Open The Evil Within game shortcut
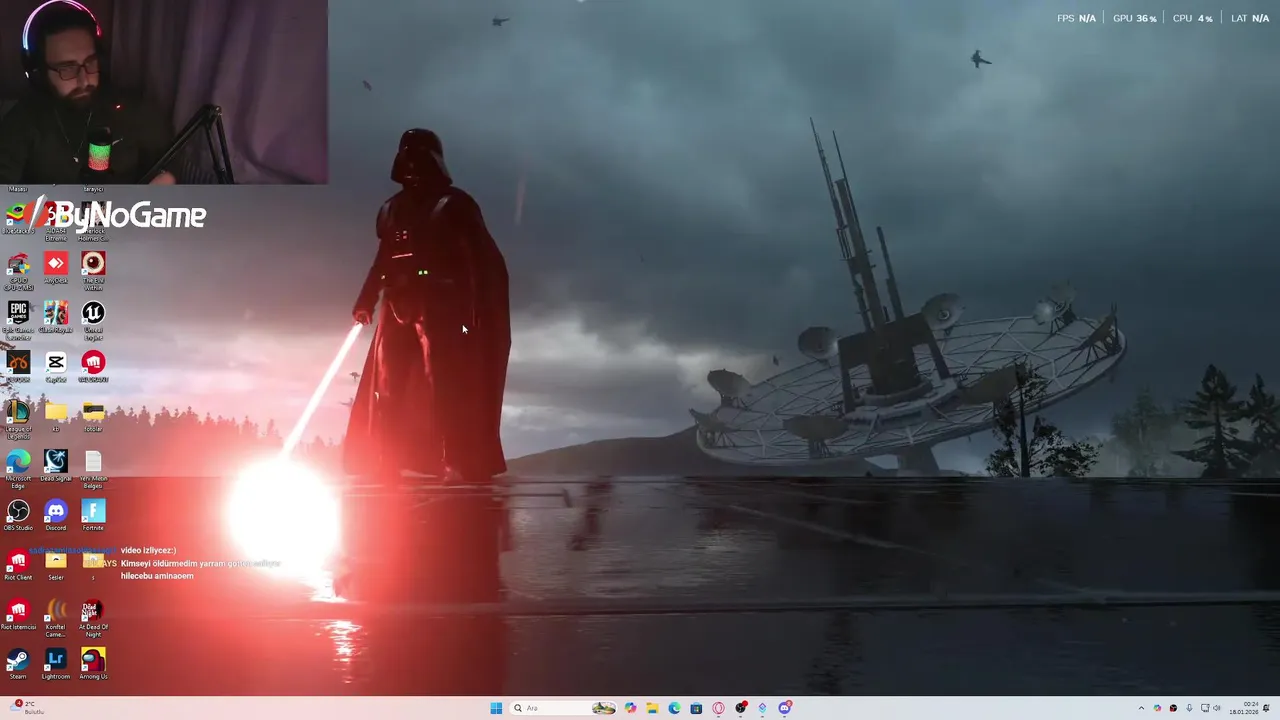This screenshot has width=1280, height=720. point(93,270)
